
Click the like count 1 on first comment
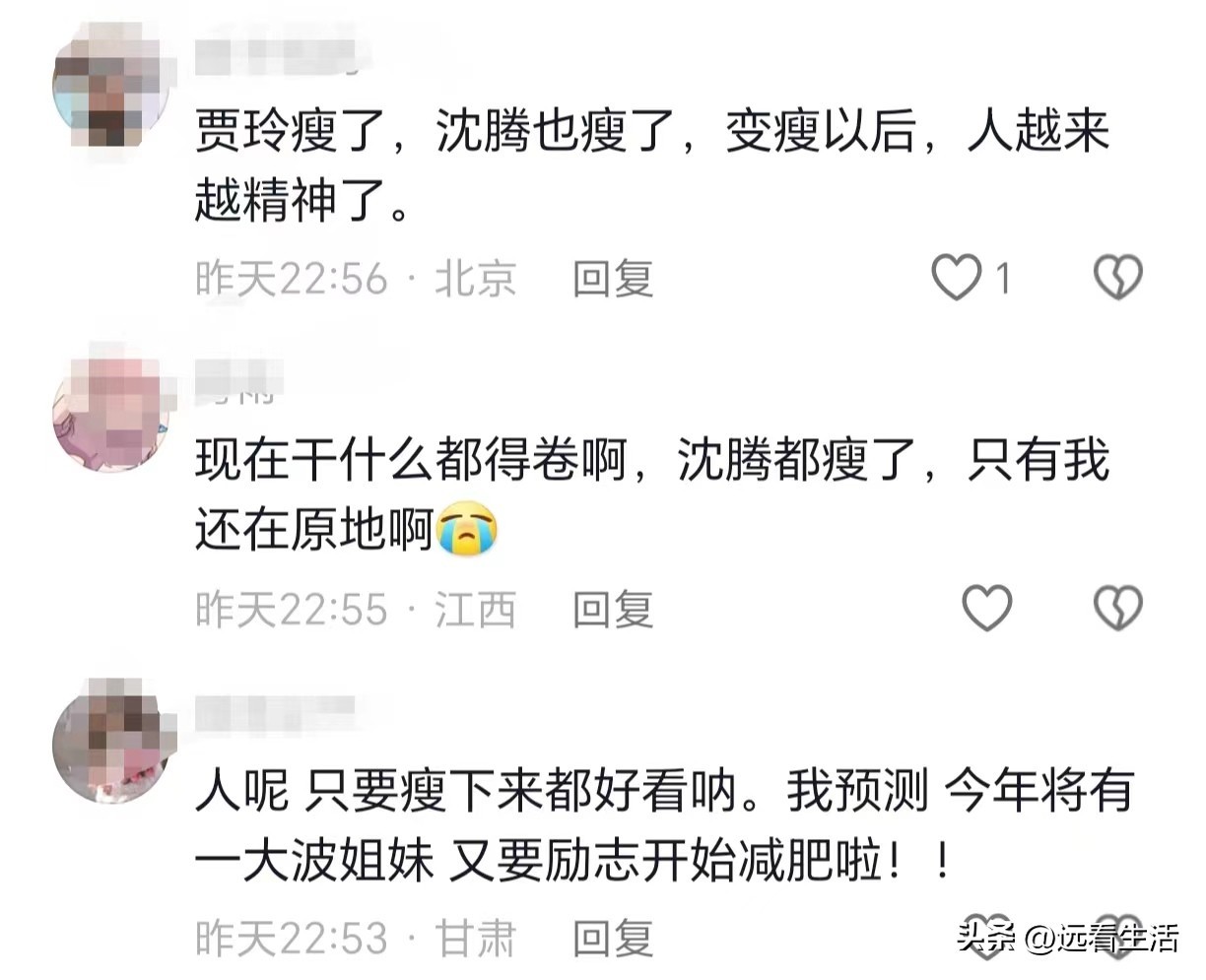pyautogui.click(x=1002, y=279)
